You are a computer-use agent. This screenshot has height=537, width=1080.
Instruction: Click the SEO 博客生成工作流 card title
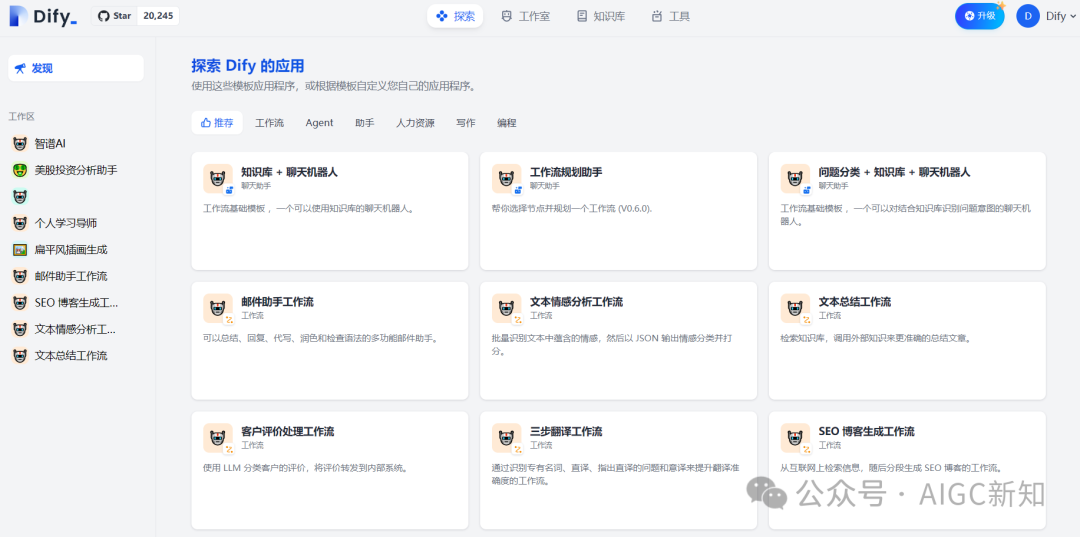pos(866,432)
